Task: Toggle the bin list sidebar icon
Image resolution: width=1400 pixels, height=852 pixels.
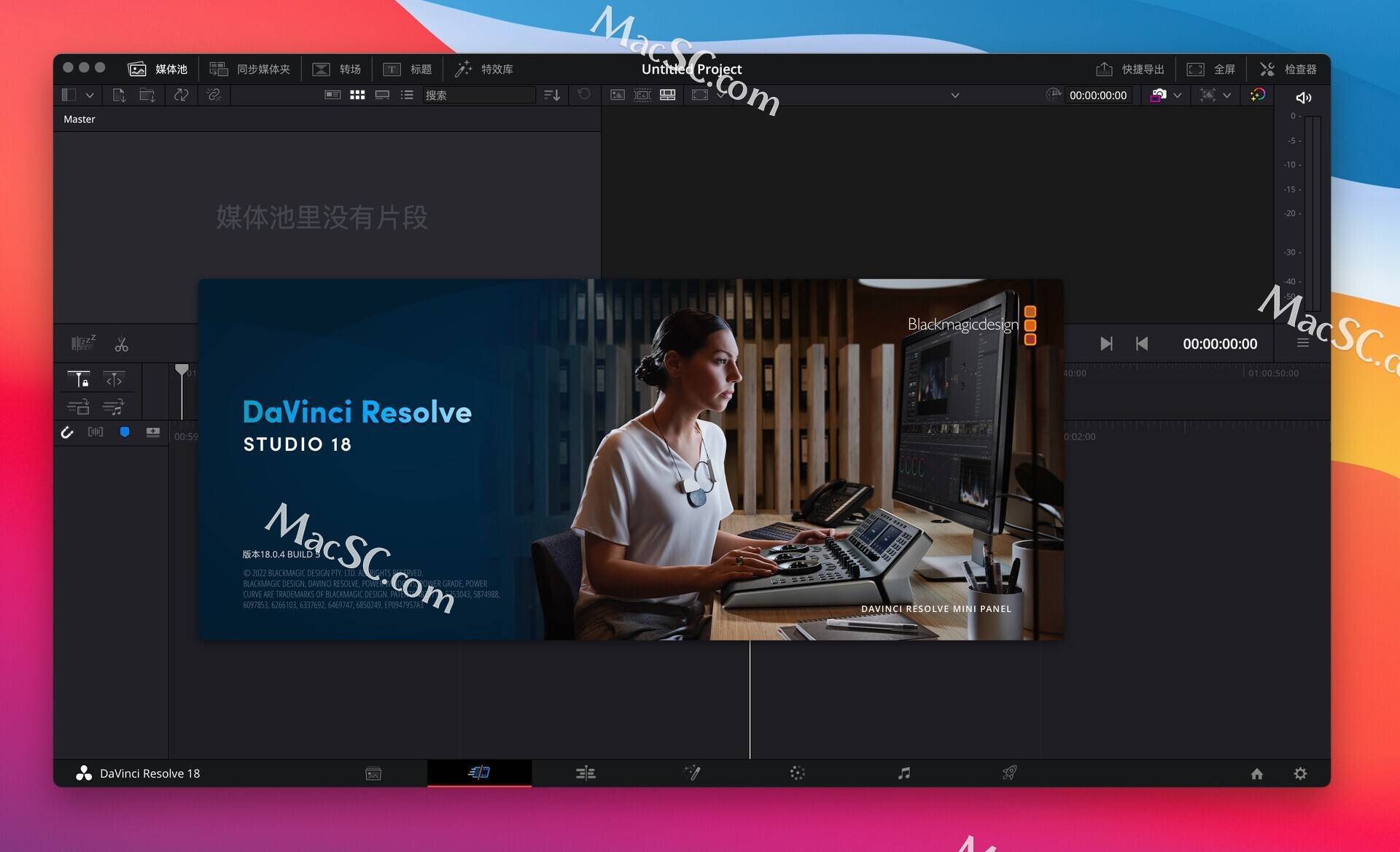Action: (69, 95)
